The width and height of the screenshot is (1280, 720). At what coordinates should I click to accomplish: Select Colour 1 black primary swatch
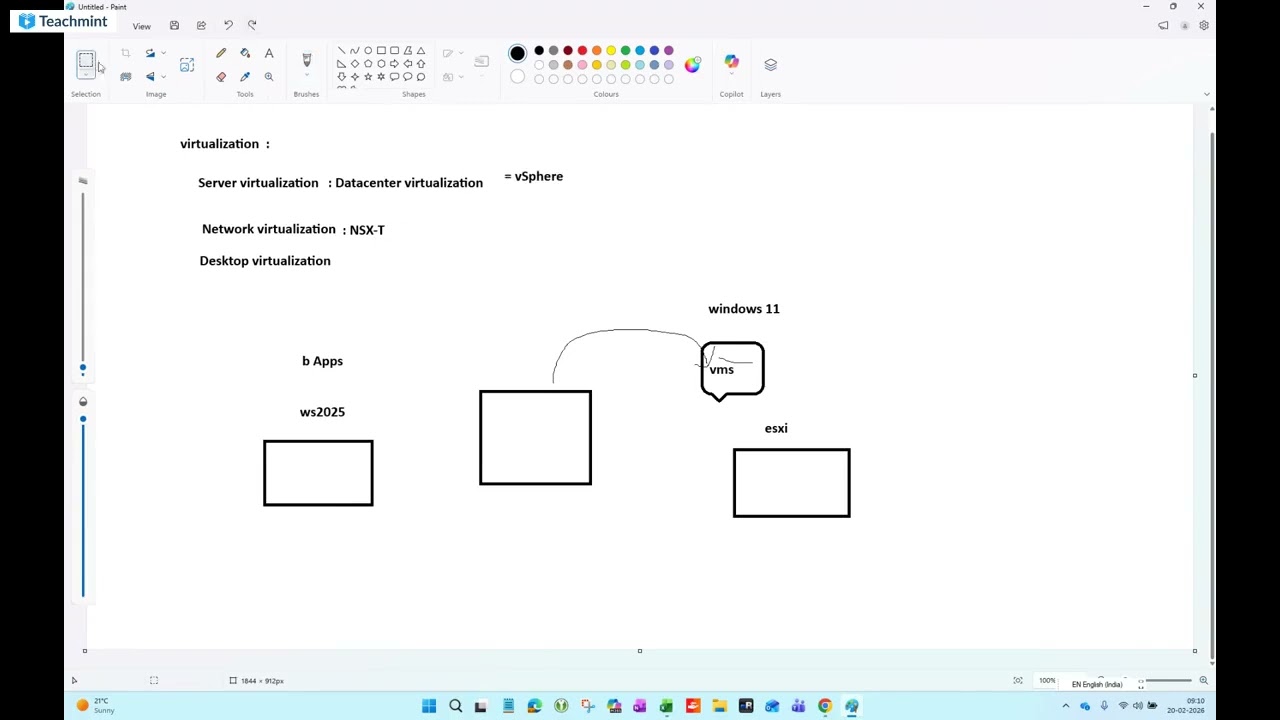tap(517, 53)
